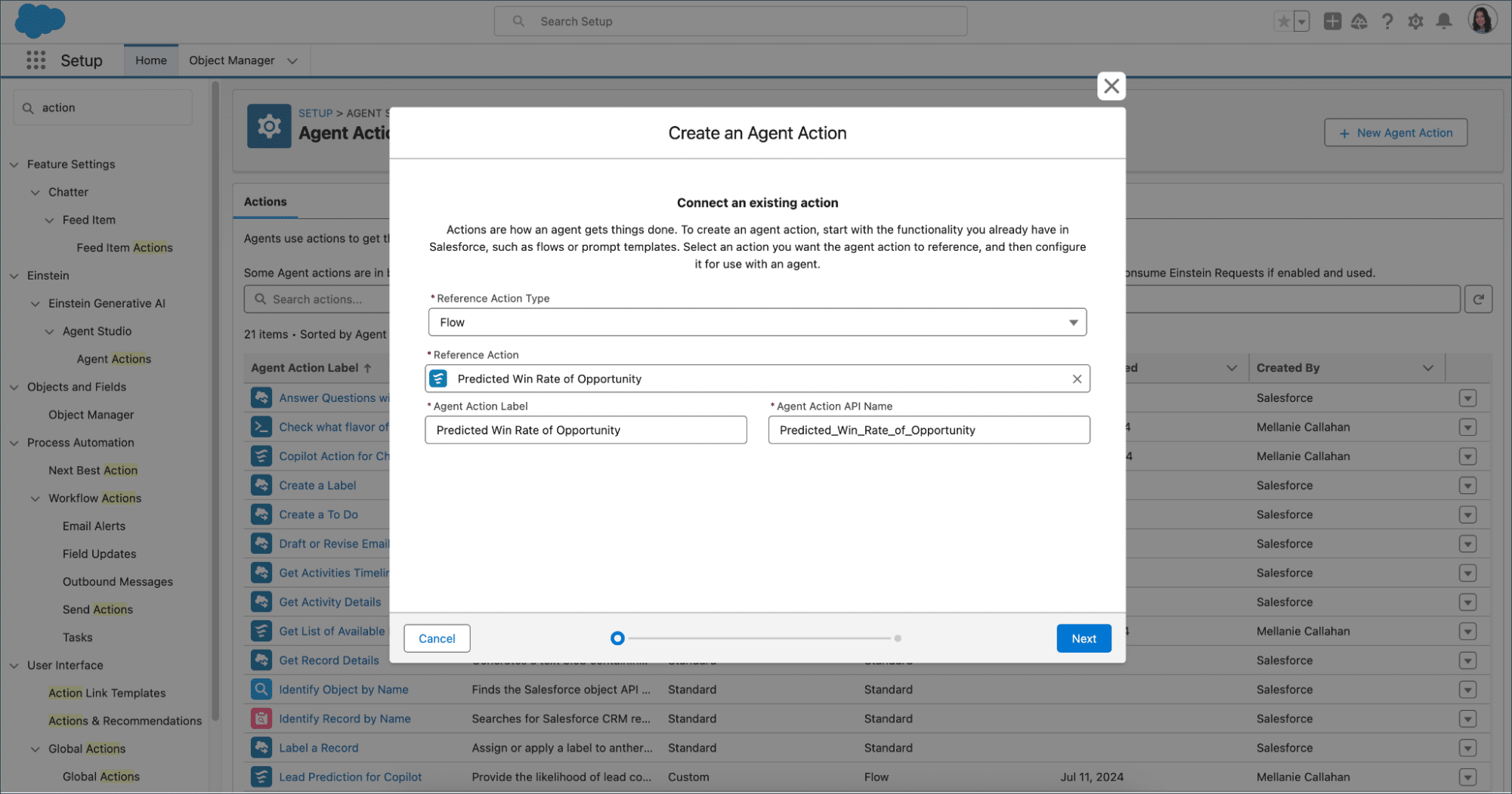Open Global Actions under the Global Actions node
This screenshot has width=1512, height=794.
[100, 777]
